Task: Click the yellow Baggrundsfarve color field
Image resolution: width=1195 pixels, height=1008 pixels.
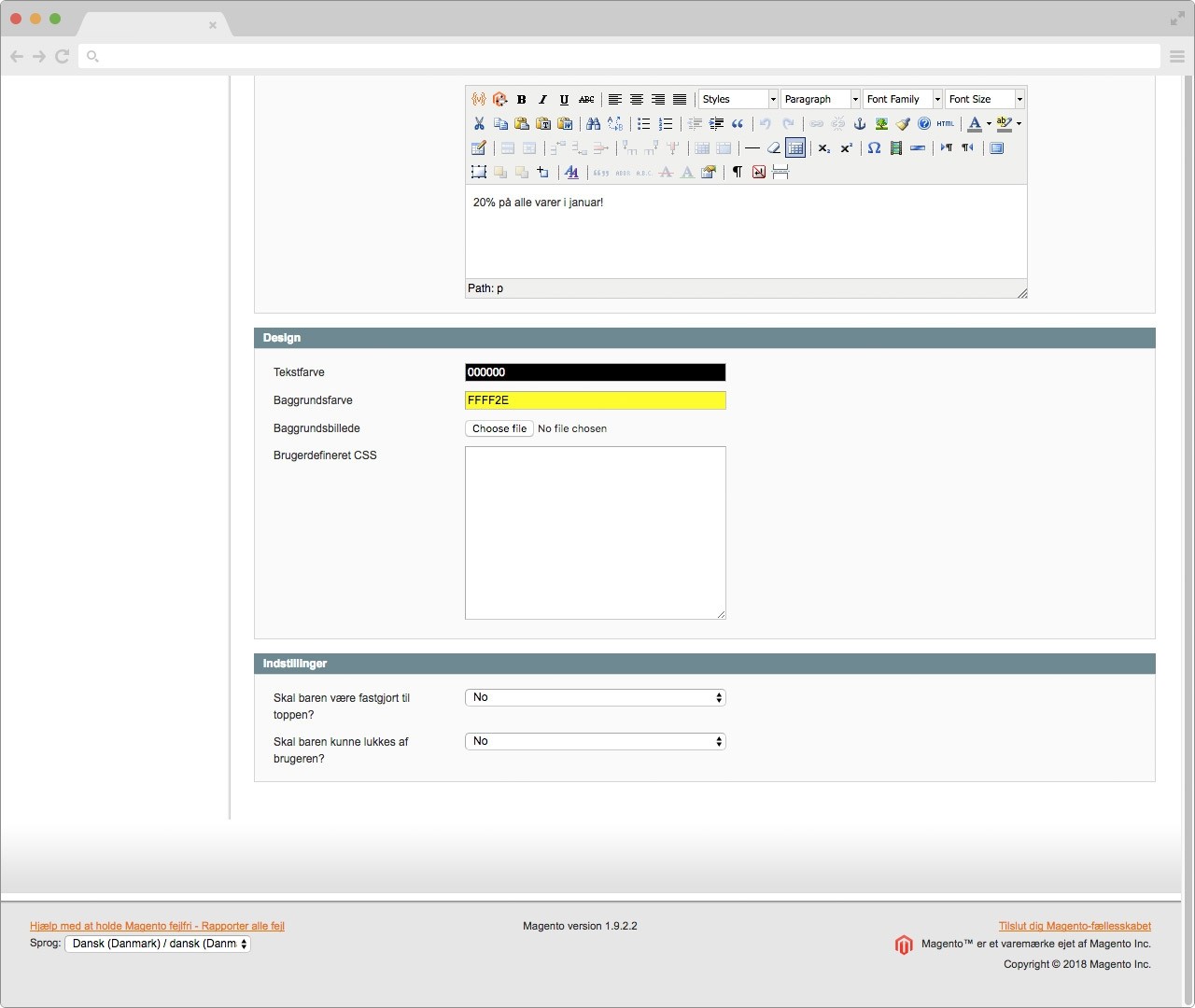Action: point(595,400)
